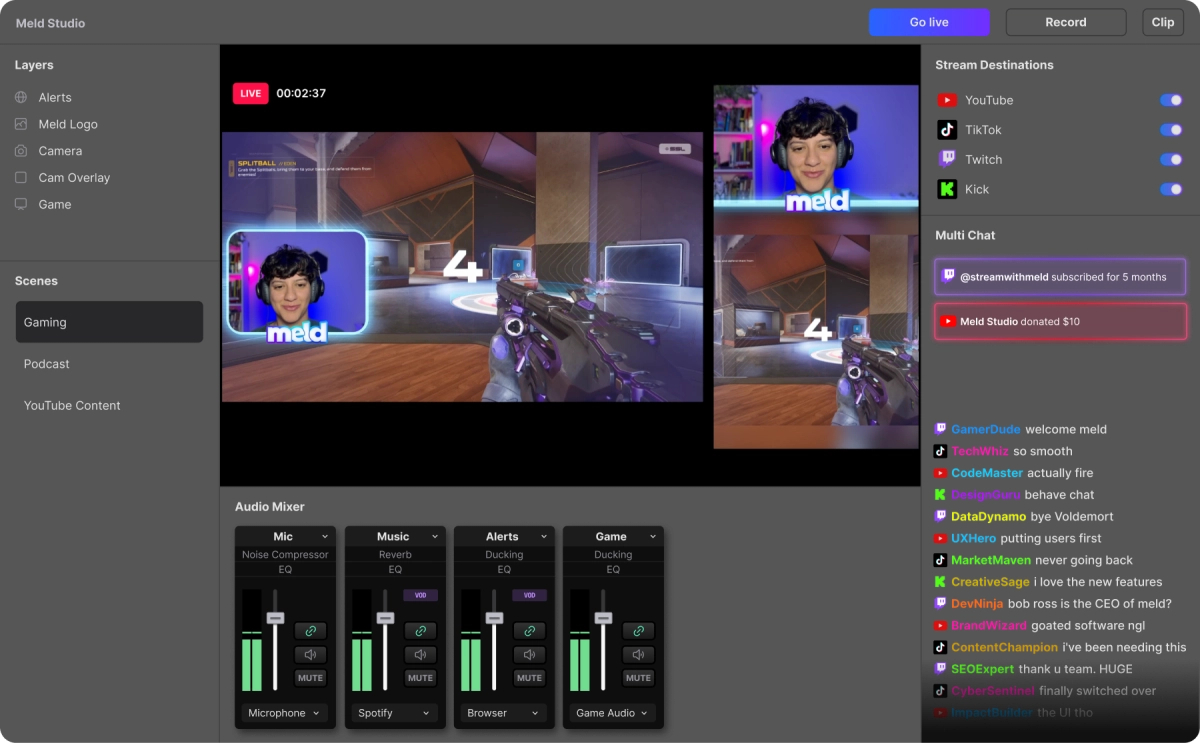Image resolution: width=1200 pixels, height=743 pixels.
Task: Click the Twitch icon in Stream Destinations
Action: [x=947, y=159]
